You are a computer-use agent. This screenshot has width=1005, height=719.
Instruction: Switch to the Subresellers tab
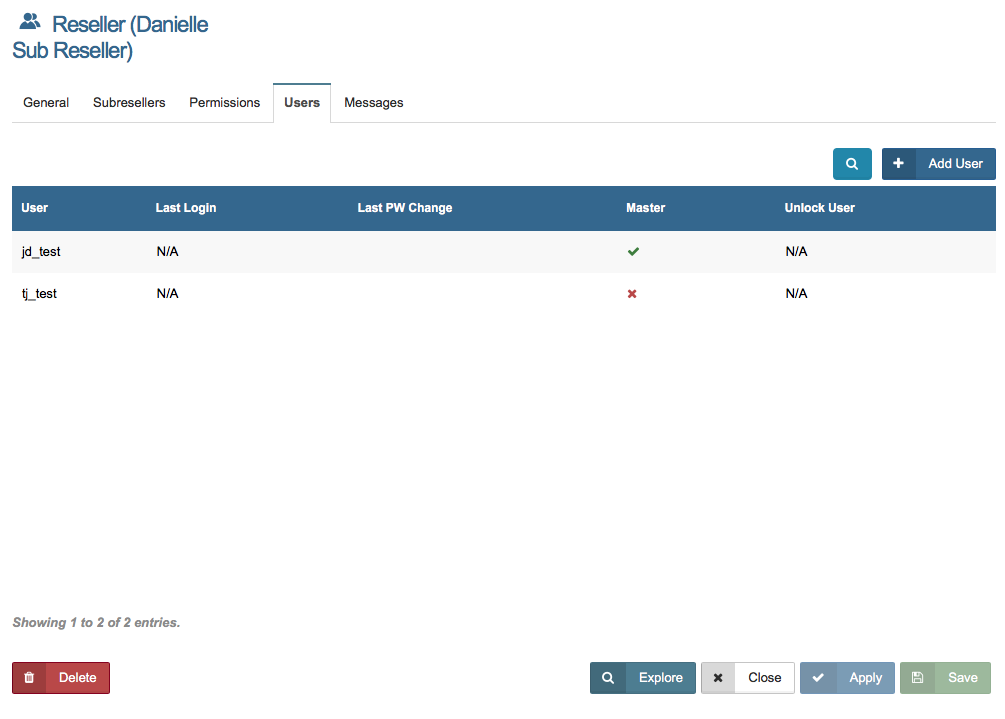(129, 103)
